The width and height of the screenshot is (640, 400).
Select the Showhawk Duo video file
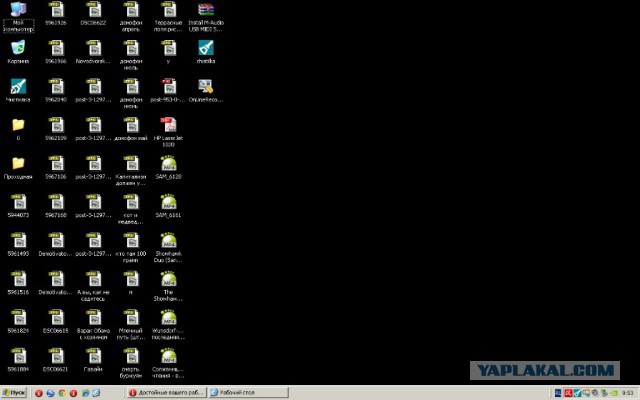(168, 247)
